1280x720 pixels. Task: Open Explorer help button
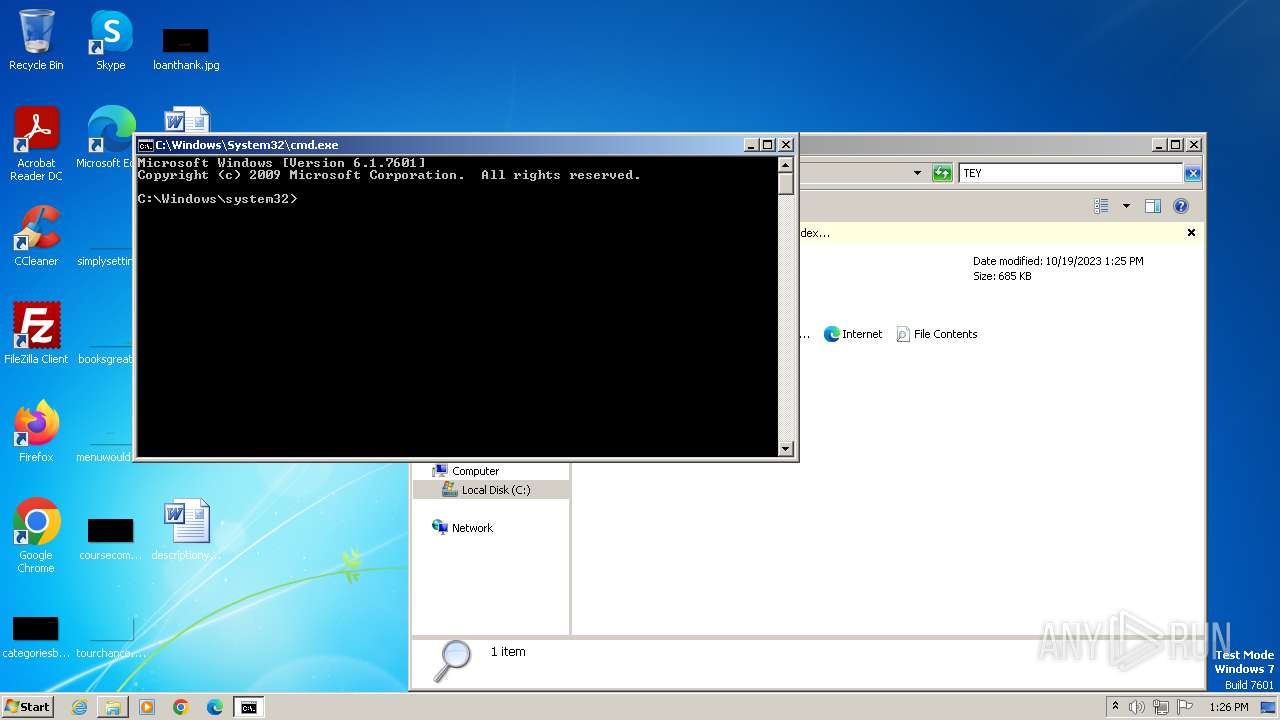[x=1180, y=206]
